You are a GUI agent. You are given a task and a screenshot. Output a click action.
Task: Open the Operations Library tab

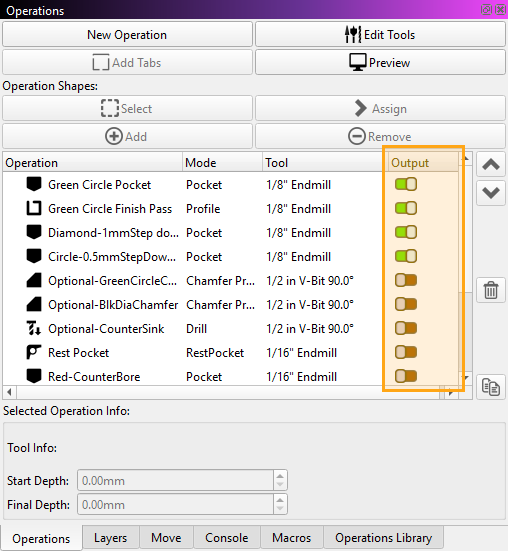click(x=384, y=538)
